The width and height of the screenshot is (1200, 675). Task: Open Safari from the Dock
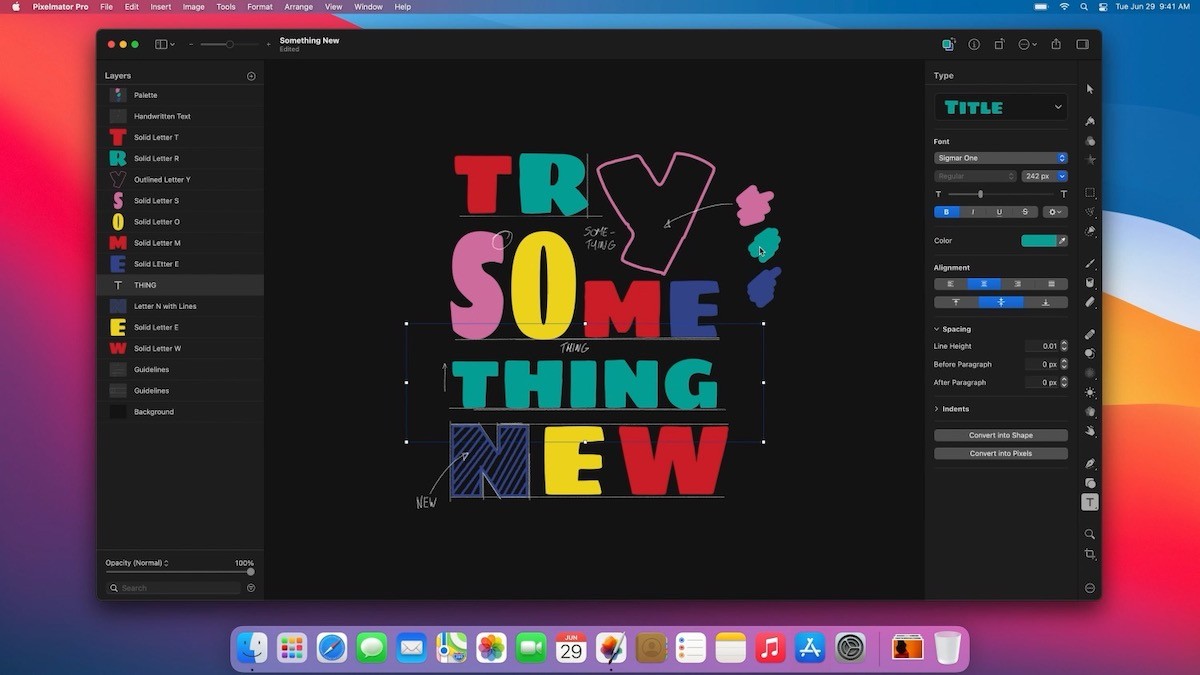pyautogui.click(x=332, y=648)
